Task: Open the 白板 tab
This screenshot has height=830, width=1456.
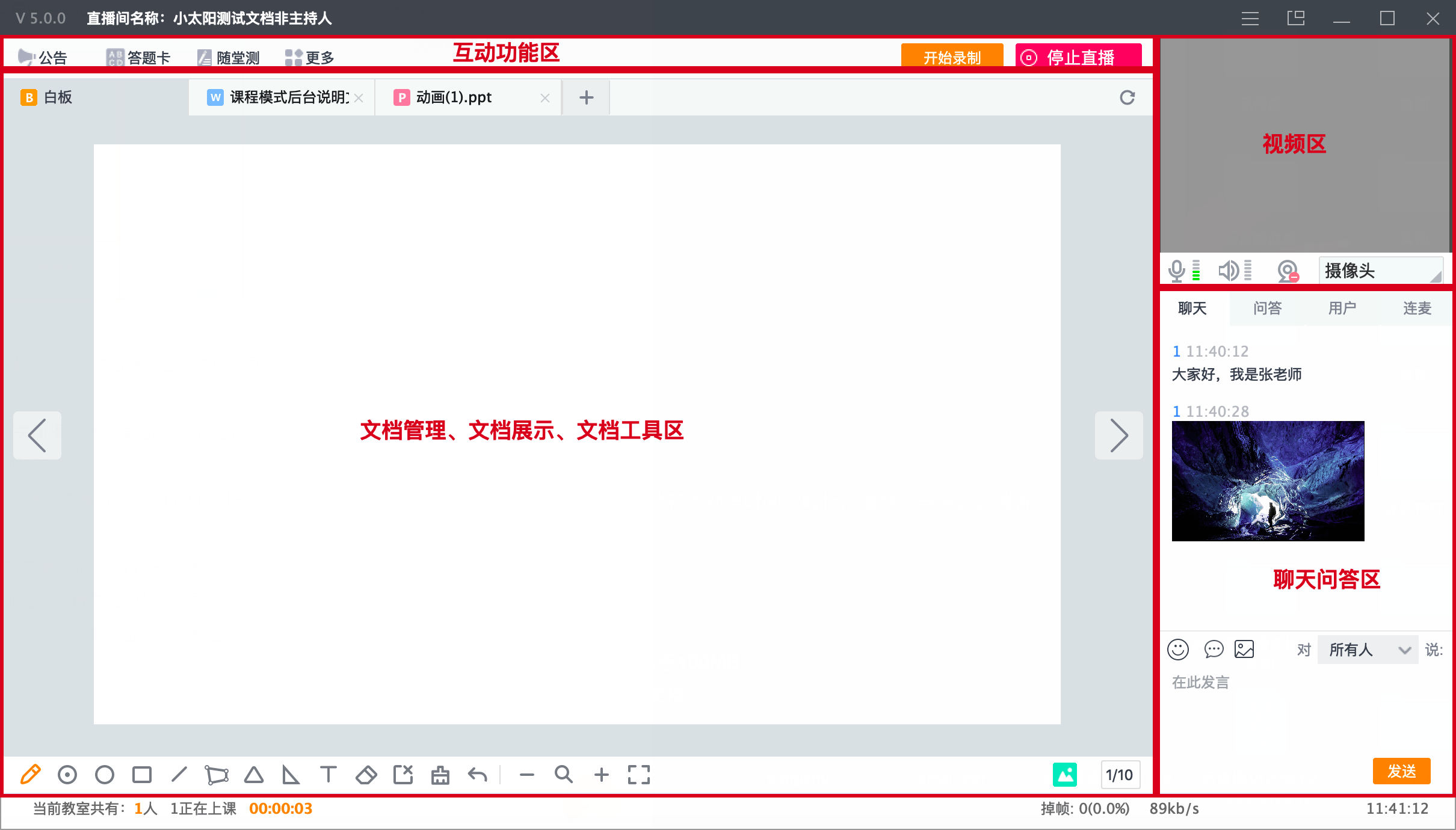Action: 96,97
